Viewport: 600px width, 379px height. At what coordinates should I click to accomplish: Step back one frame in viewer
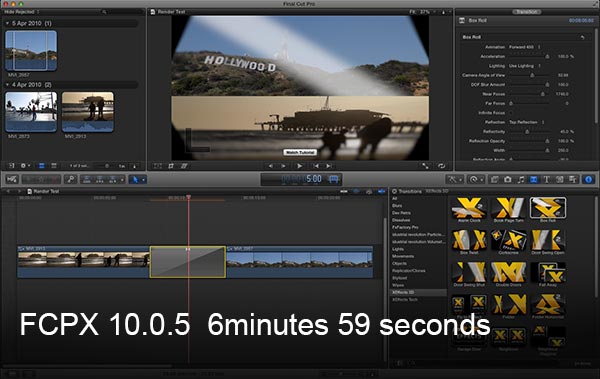[x=271, y=166]
